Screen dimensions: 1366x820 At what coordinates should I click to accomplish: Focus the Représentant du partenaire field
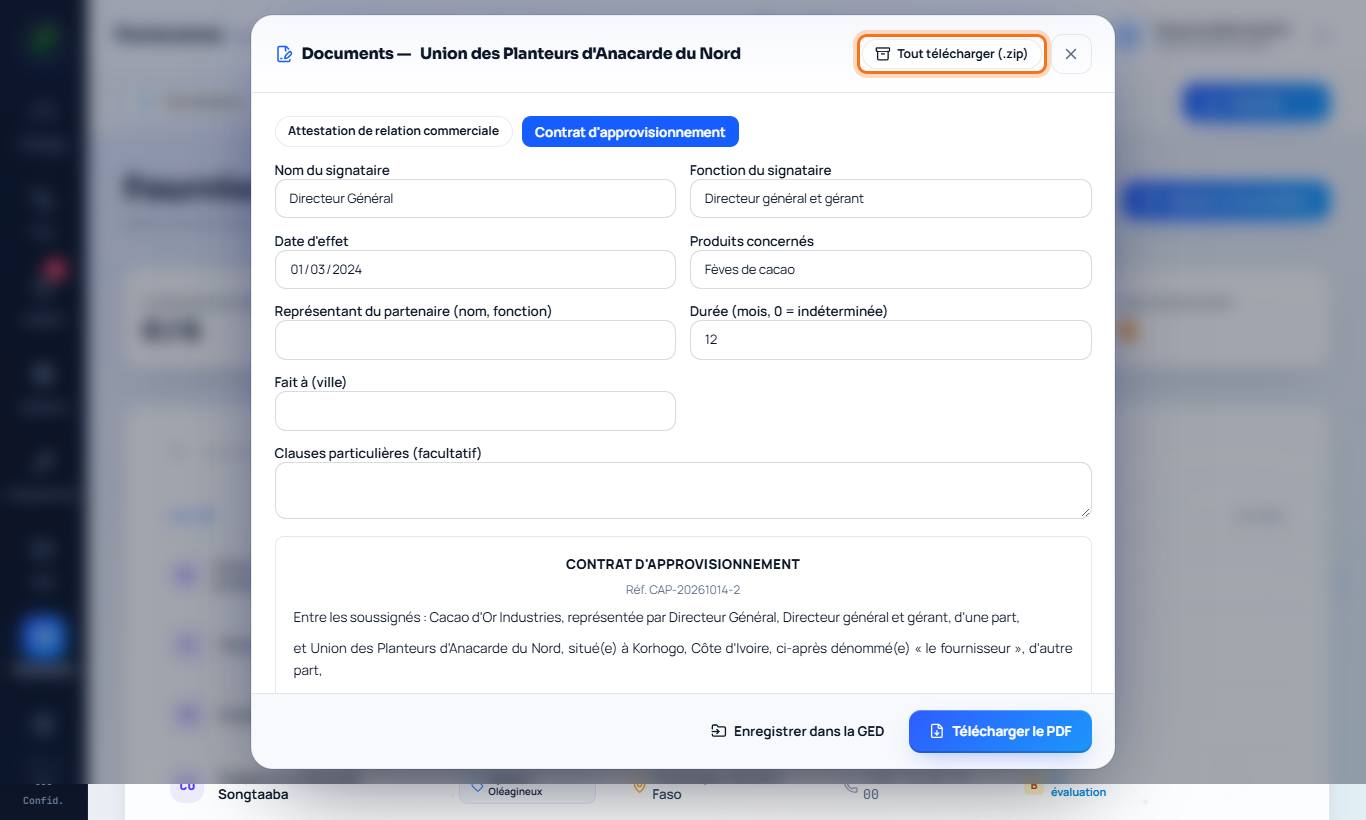[x=475, y=340]
